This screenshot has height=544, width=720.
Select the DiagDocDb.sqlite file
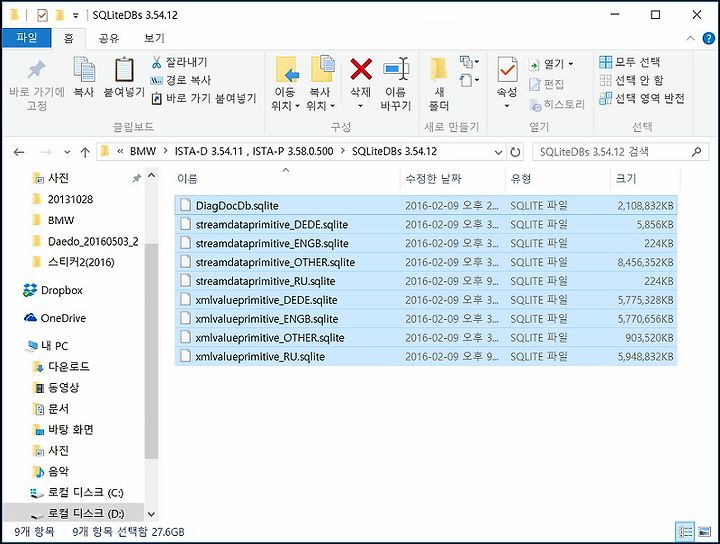[x=426, y=206]
